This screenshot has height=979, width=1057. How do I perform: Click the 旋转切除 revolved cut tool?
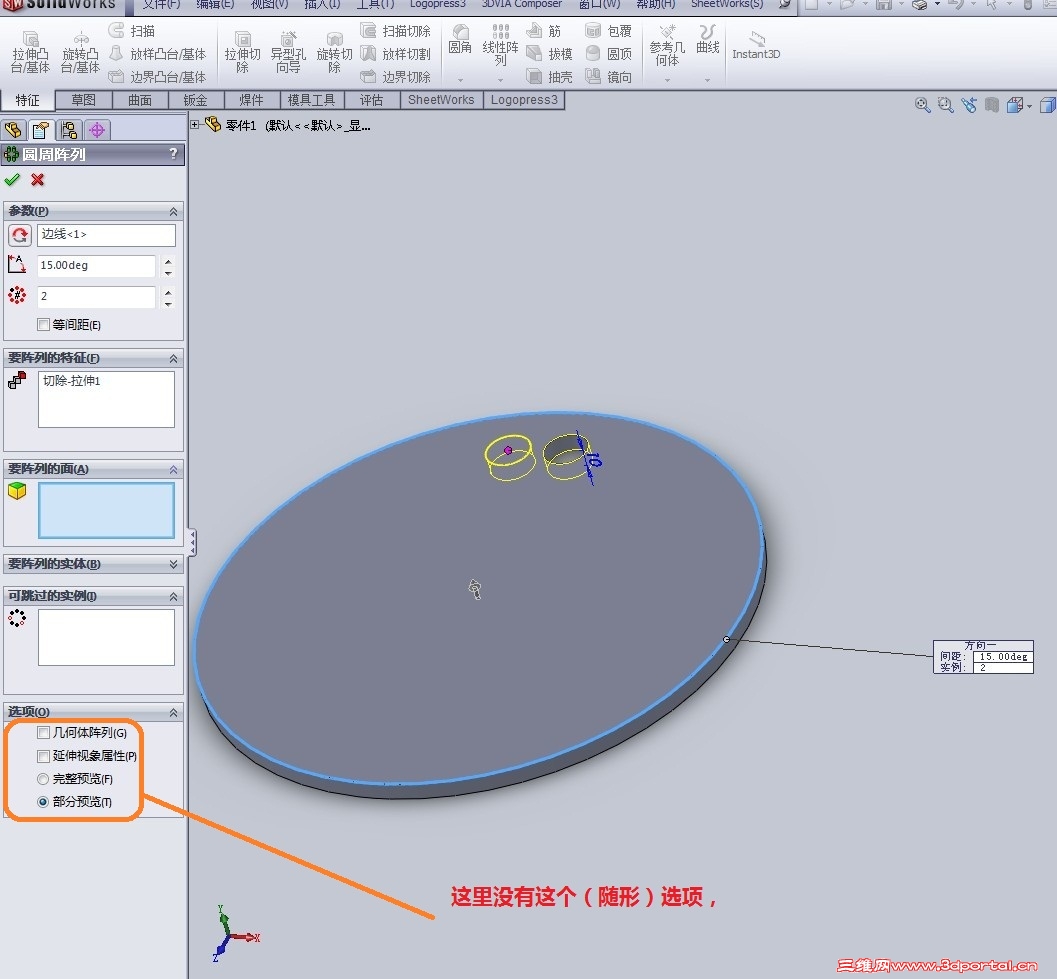(334, 53)
